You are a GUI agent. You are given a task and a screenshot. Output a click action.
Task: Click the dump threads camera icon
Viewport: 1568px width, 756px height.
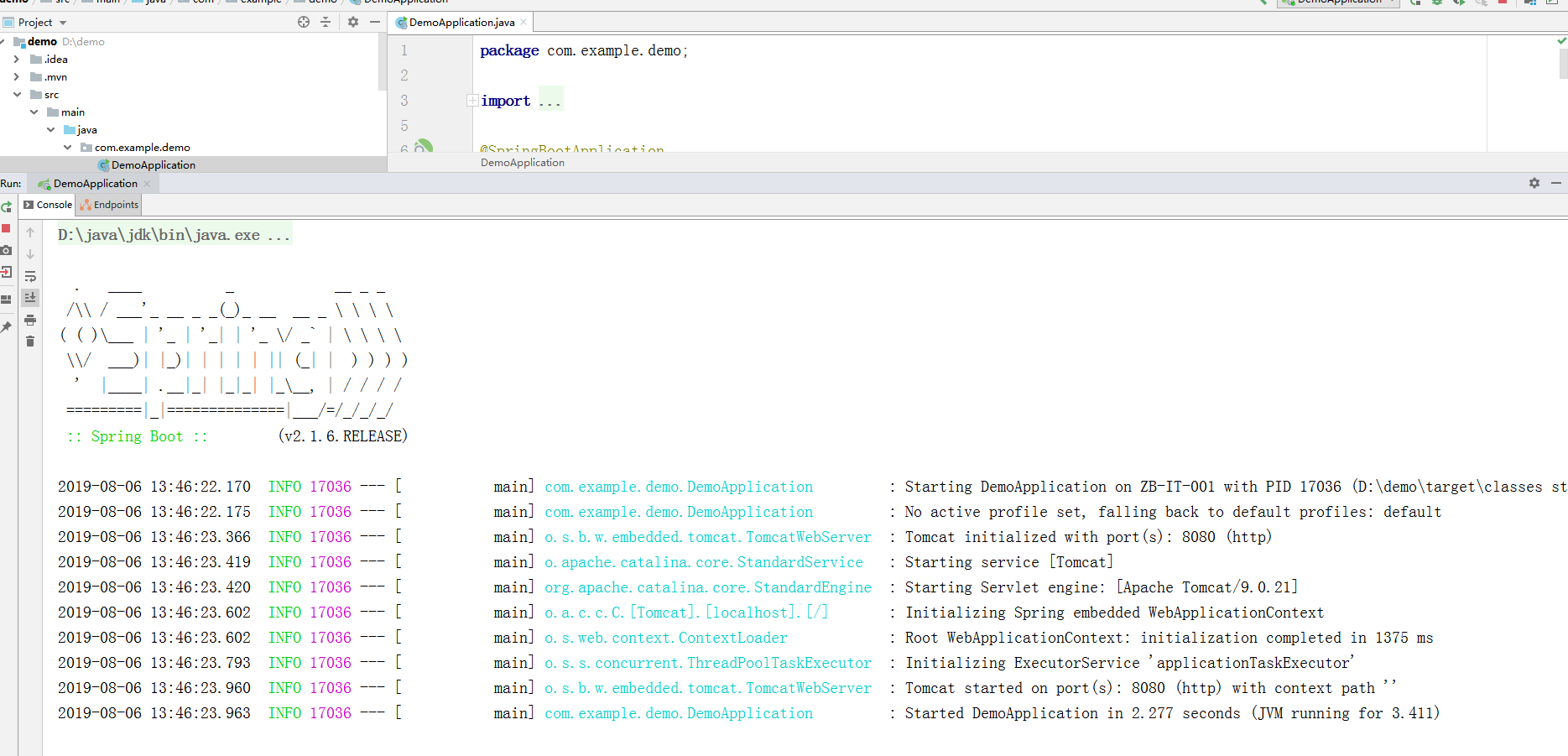6,250
